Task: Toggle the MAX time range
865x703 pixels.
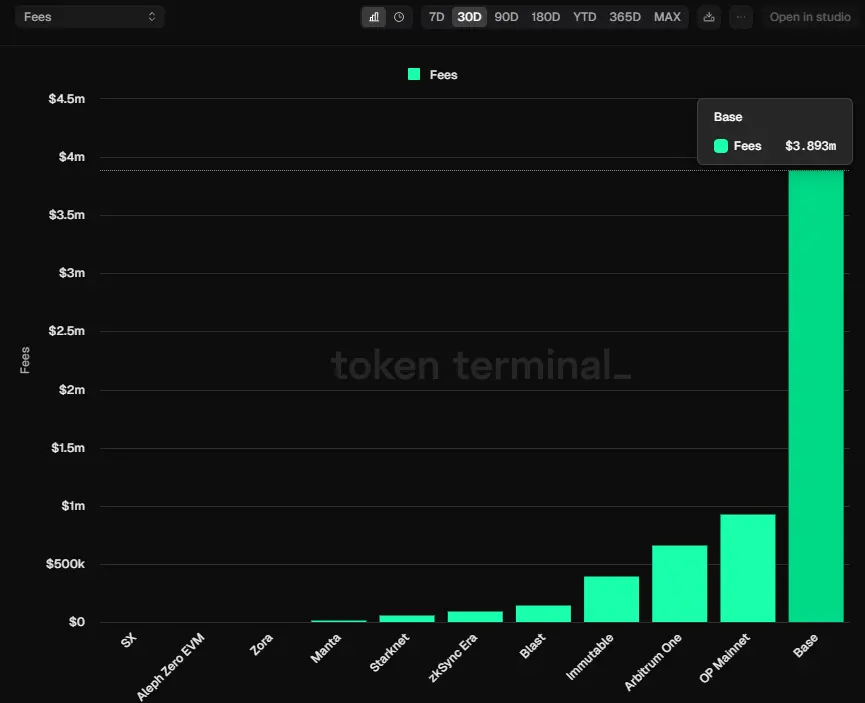Action: coord(668,16)
